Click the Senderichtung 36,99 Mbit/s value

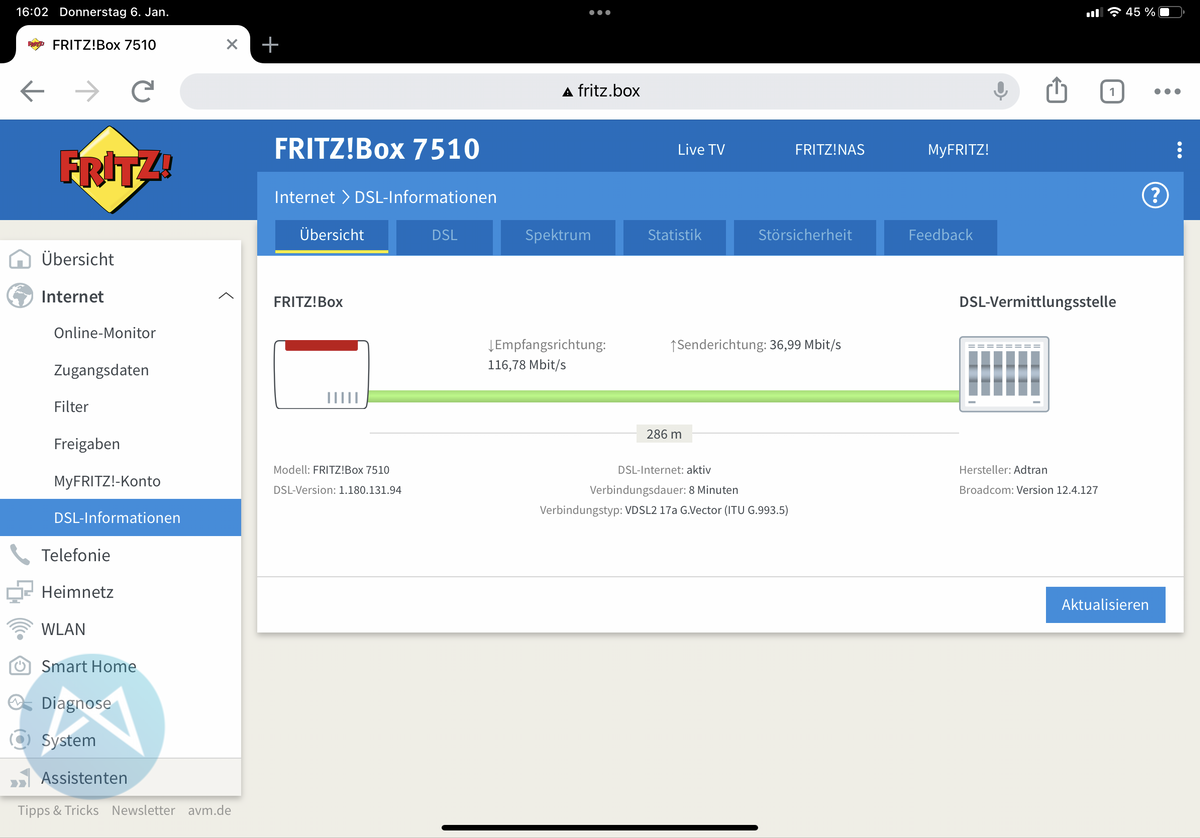click(755, 345)
